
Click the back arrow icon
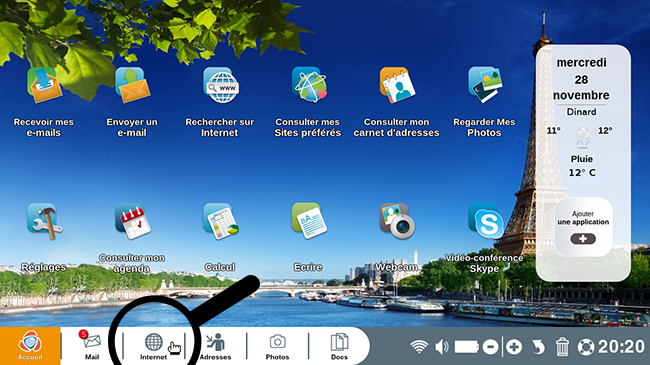click(x=538, y=347)
